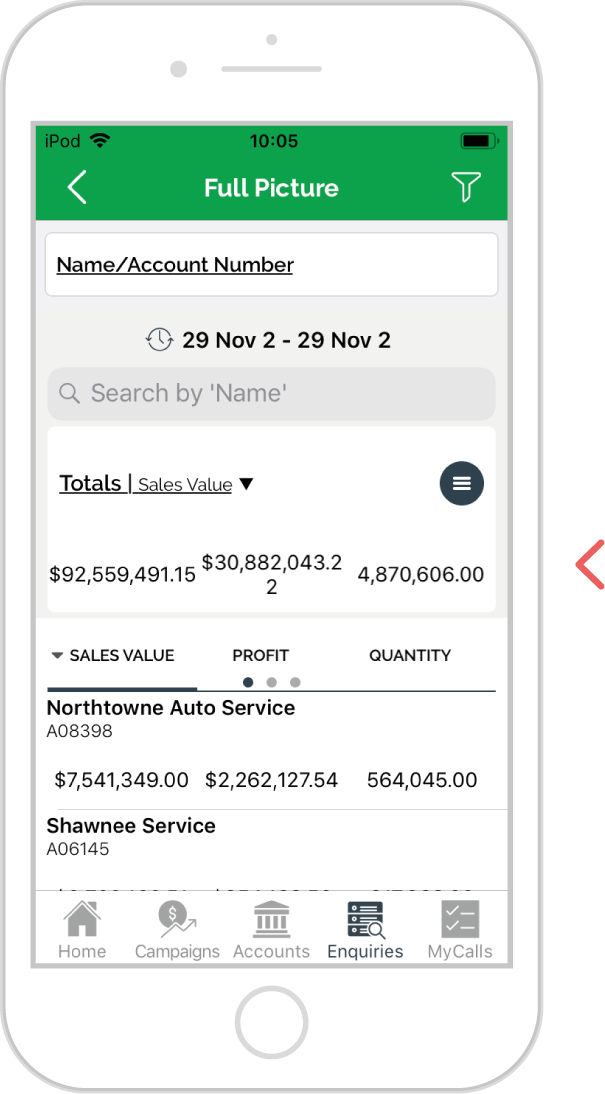The image size is (605, 1094).
Task: Open Accounts bank icon
Action: 271,919
